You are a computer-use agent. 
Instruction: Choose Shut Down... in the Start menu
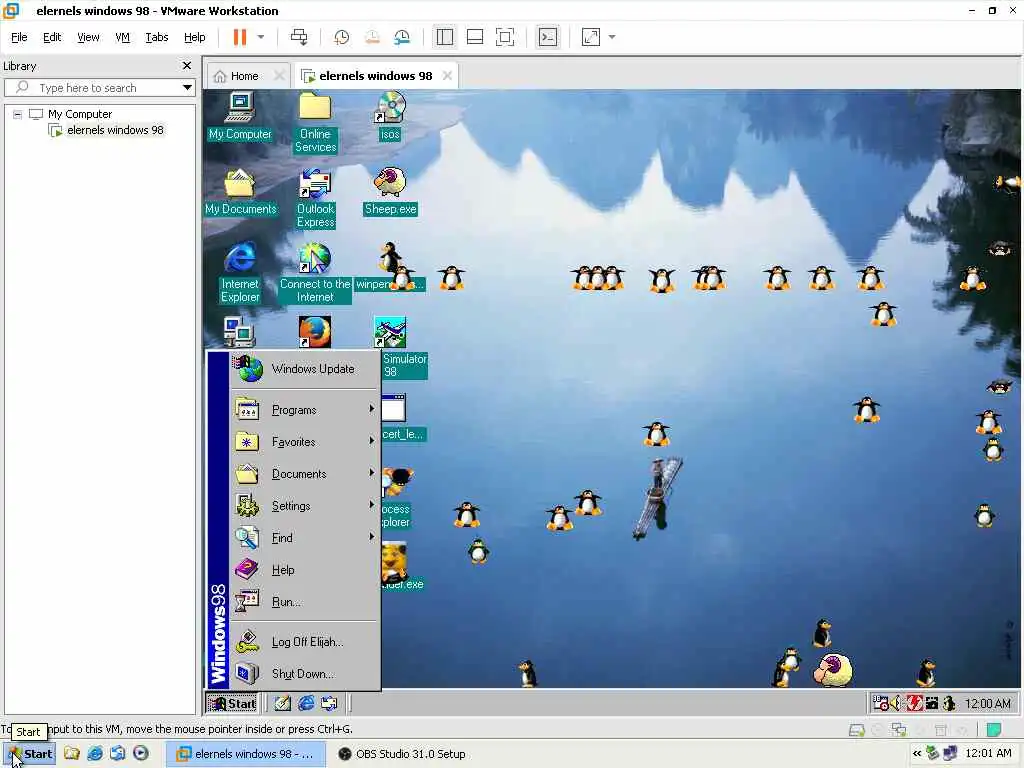[305, 674]
